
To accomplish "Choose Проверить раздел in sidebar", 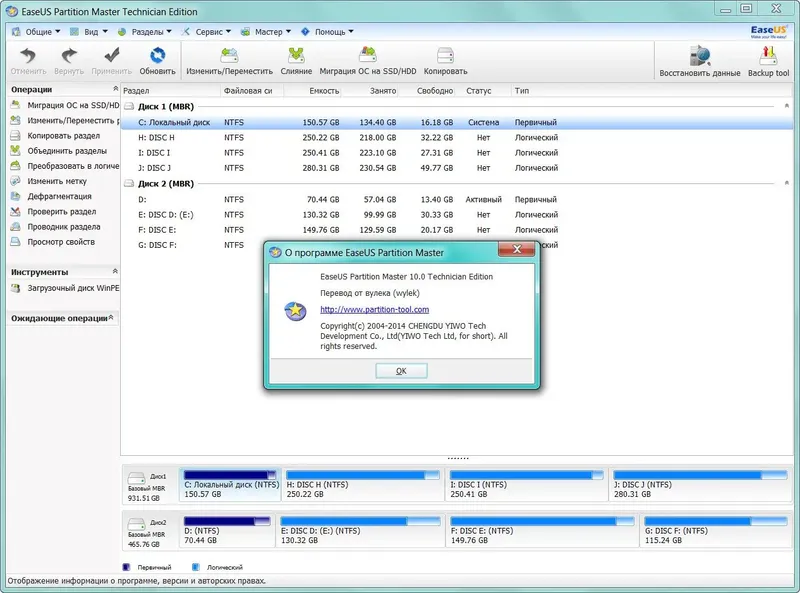I will pyautogui.click(x=54, y=211).
